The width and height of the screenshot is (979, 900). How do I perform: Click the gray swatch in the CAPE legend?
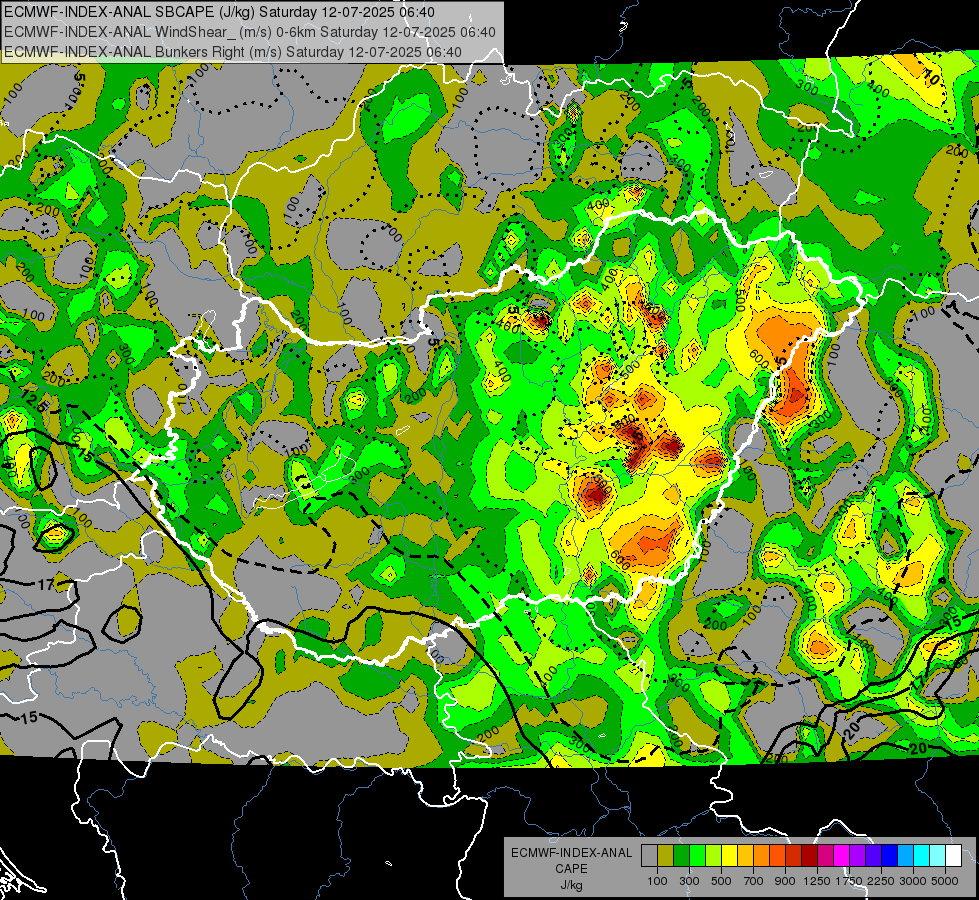(x=649, y=855)
